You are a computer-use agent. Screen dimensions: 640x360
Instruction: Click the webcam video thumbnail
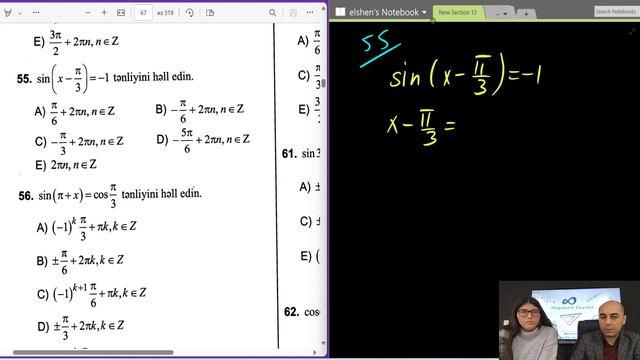[569, 320]
